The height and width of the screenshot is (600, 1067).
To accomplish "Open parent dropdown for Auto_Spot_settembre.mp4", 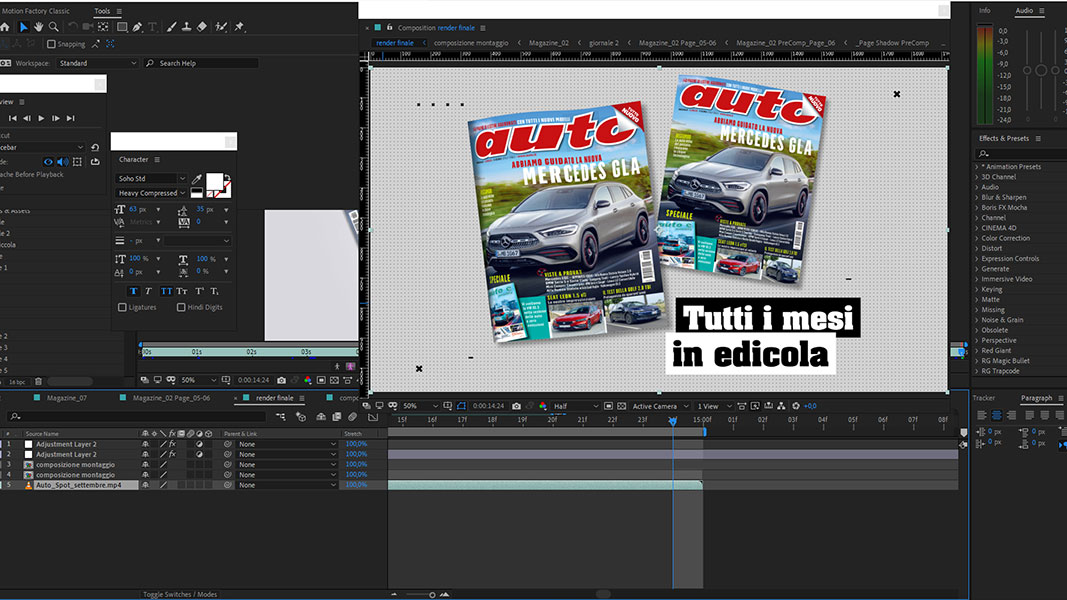I will click(x=287, y=485).
